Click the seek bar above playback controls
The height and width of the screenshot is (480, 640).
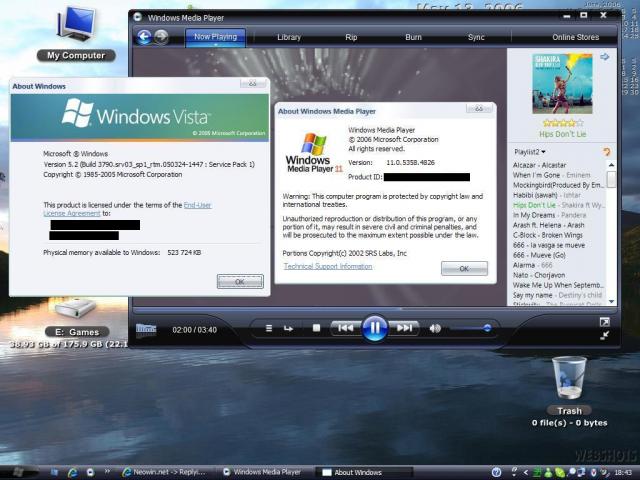[x=376, y=309]
